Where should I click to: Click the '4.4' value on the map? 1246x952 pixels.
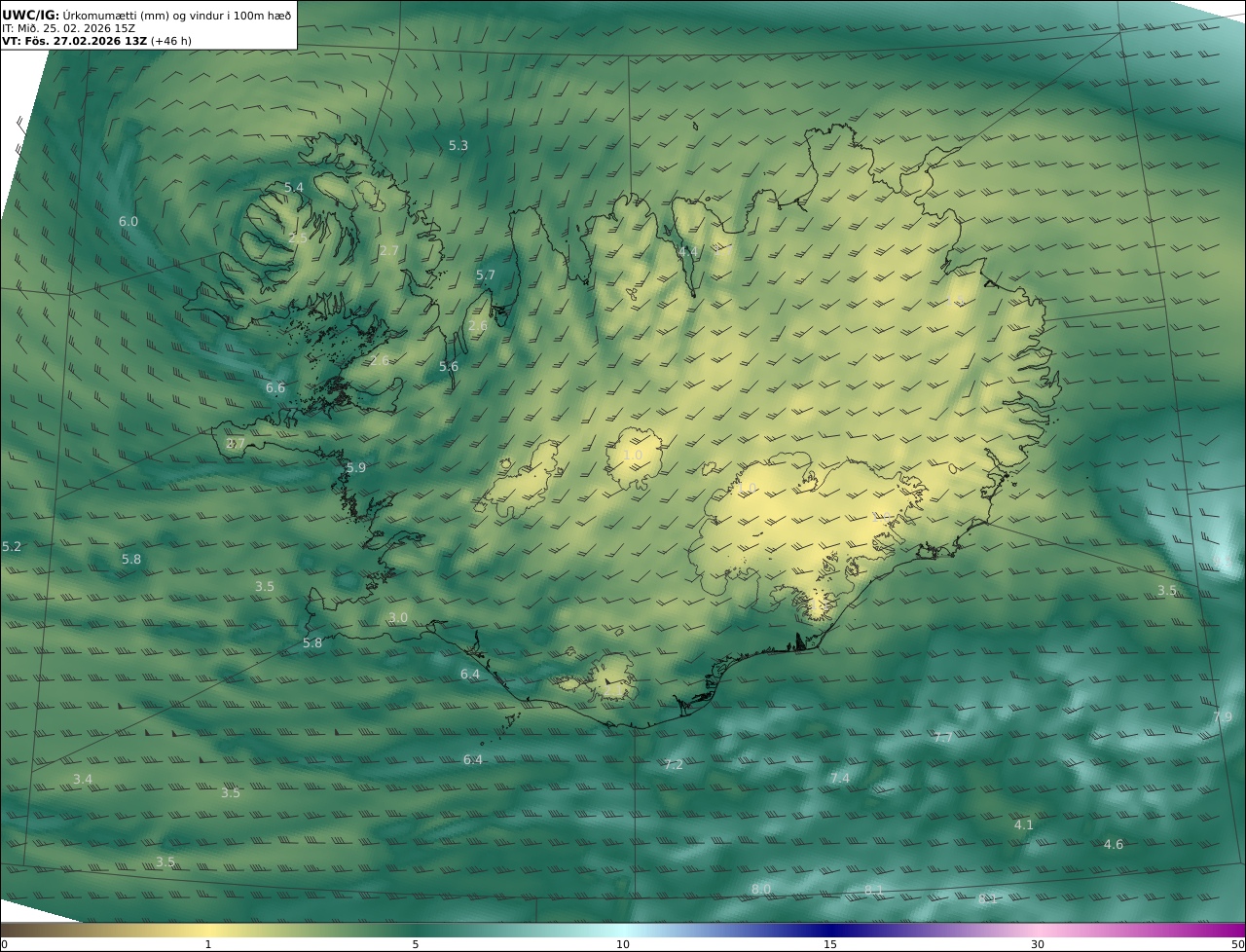tap(688, 252)
